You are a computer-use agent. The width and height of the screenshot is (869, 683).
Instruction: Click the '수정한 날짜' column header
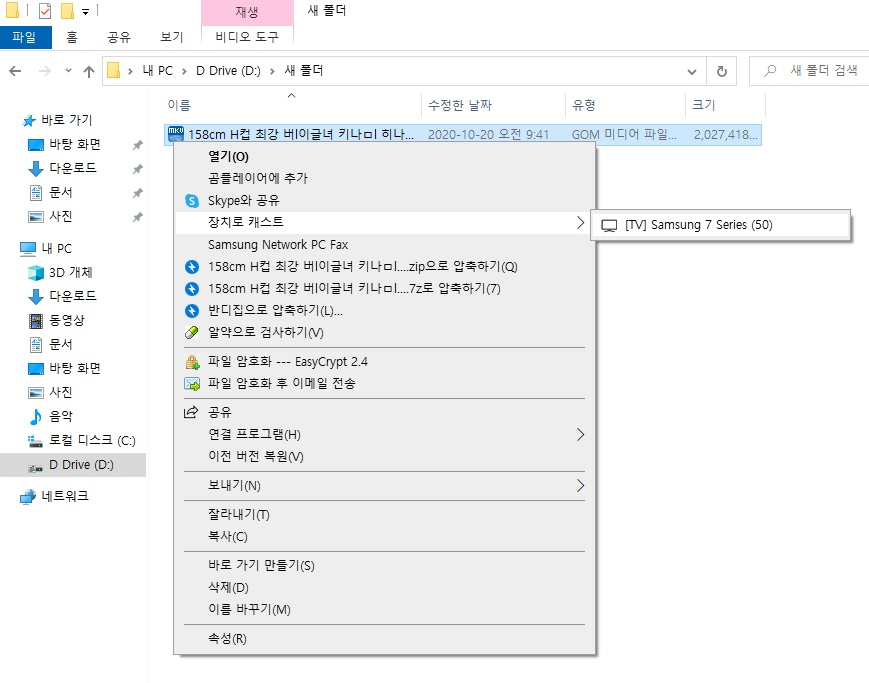[x=460, y=105]
